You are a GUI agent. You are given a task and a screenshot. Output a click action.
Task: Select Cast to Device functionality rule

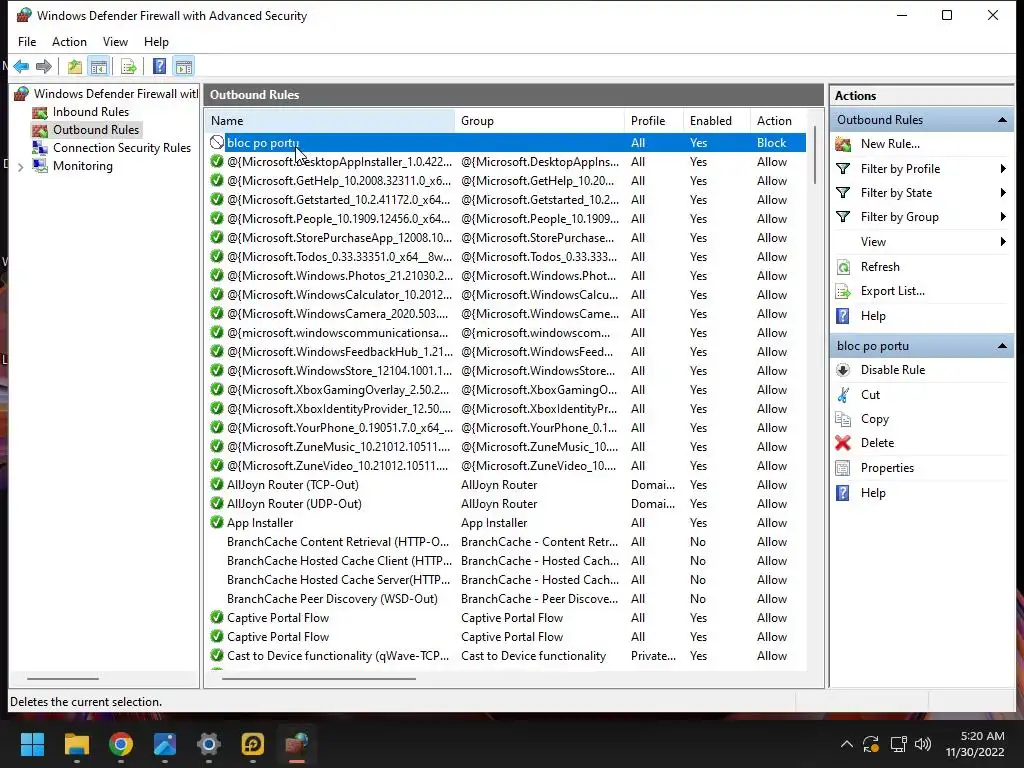[506, 656]
